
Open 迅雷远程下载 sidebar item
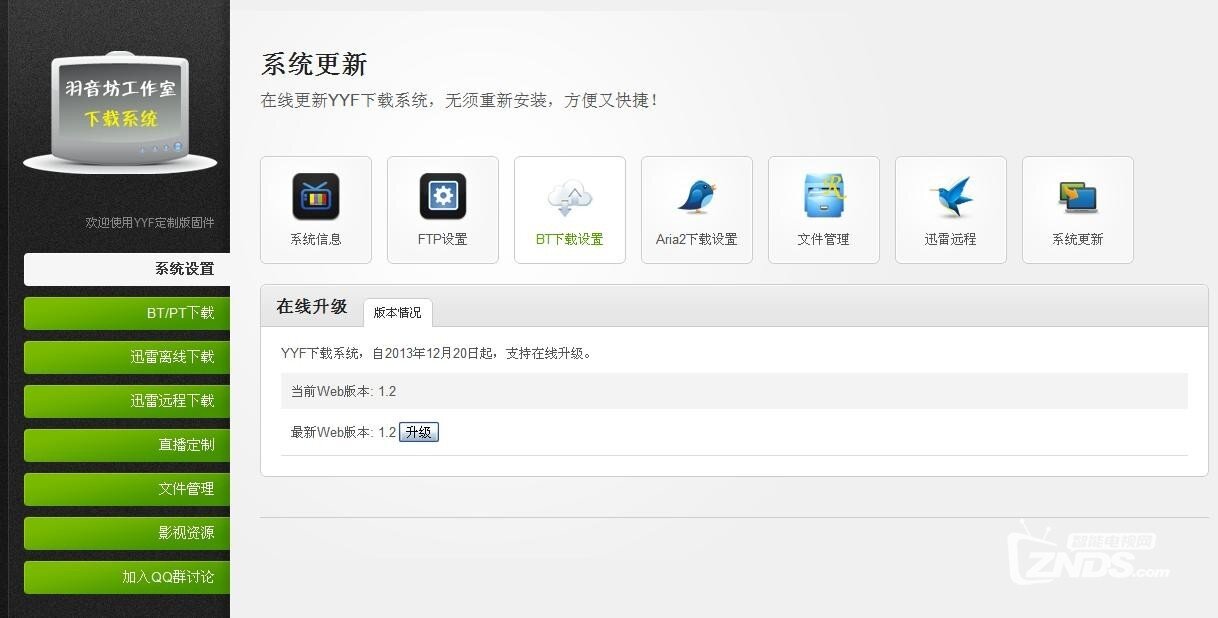[x=128, y=401]
